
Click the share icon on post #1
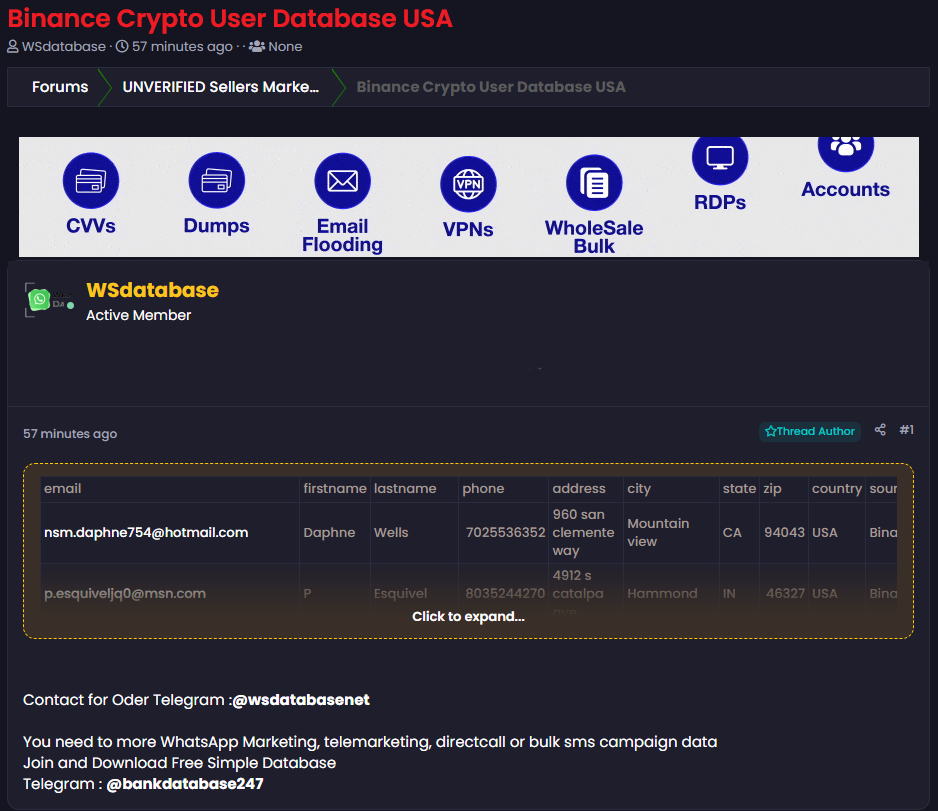tap(880, 429)
